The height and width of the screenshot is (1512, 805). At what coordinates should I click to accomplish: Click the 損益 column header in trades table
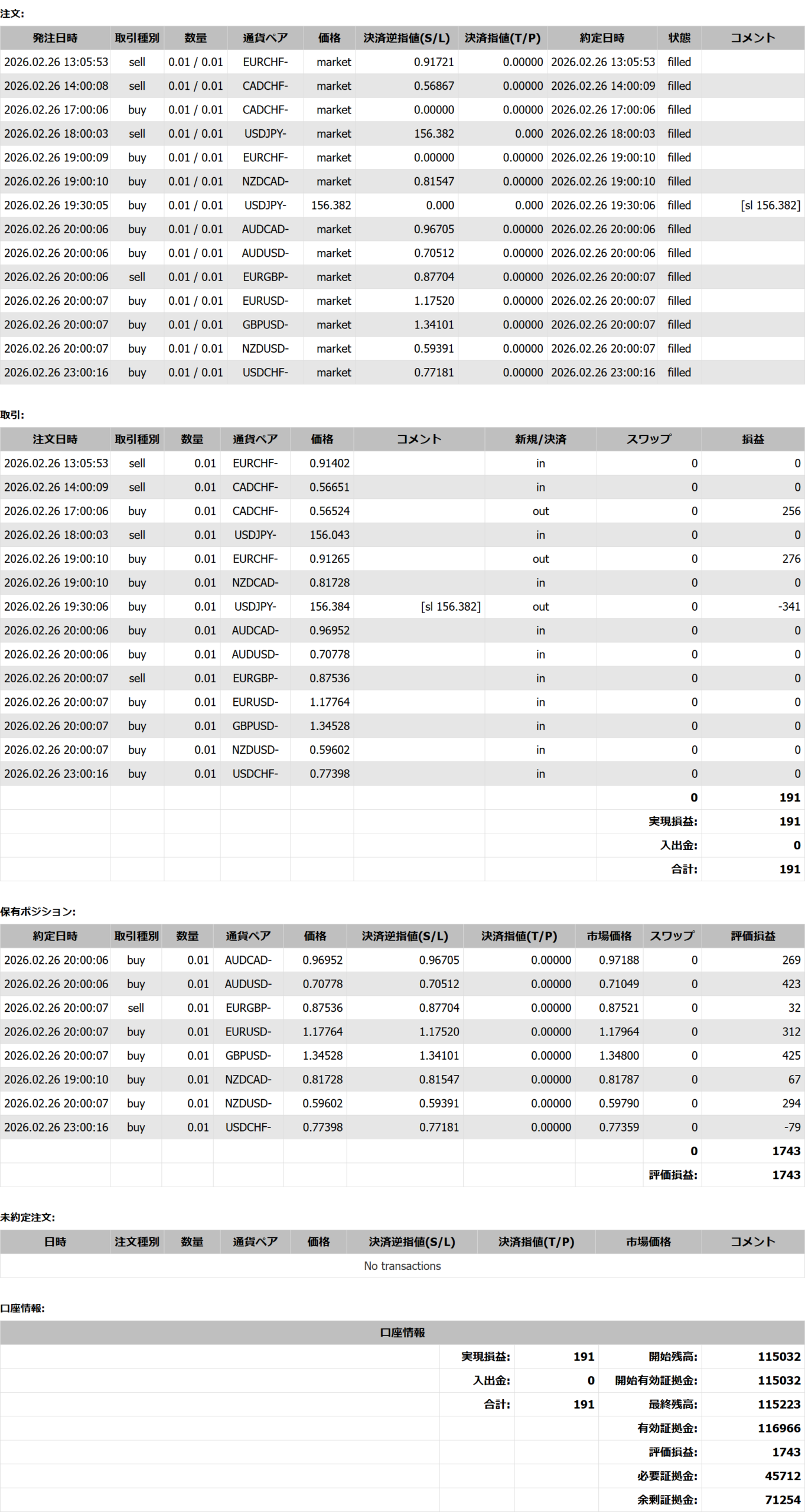[x=752, y=439]
